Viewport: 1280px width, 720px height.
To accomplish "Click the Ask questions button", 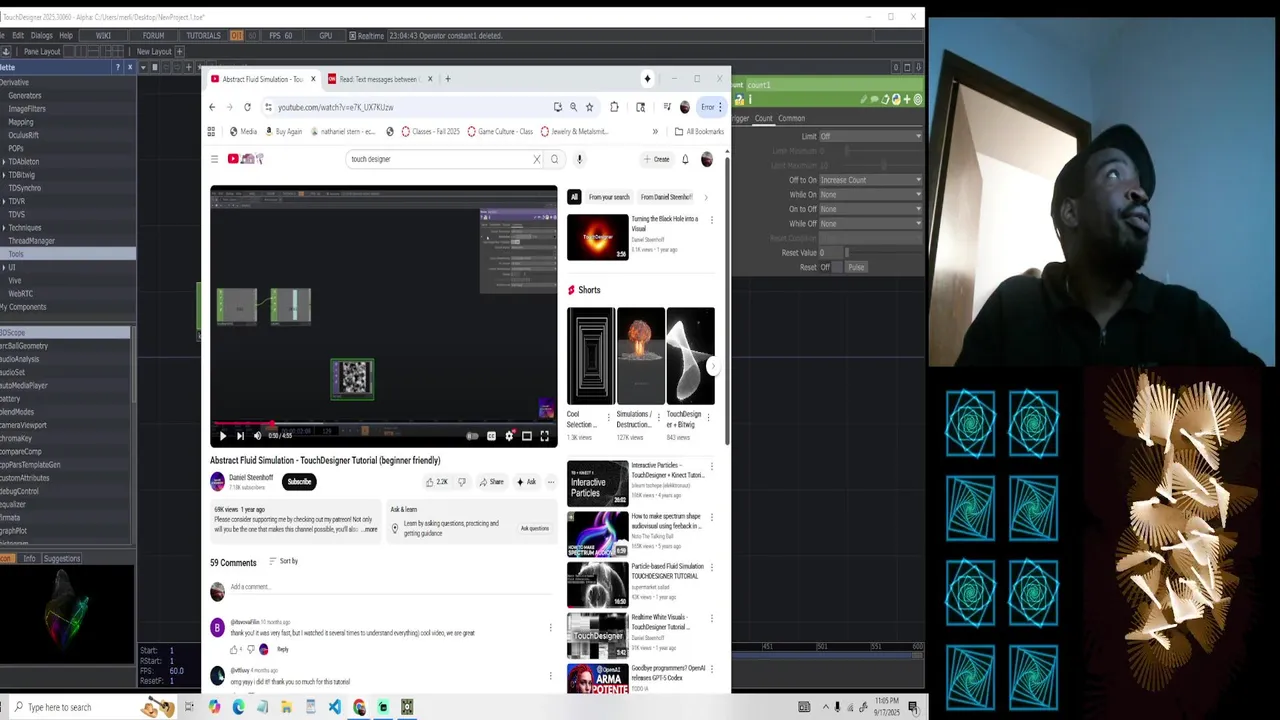I will (x=534, y=528).
